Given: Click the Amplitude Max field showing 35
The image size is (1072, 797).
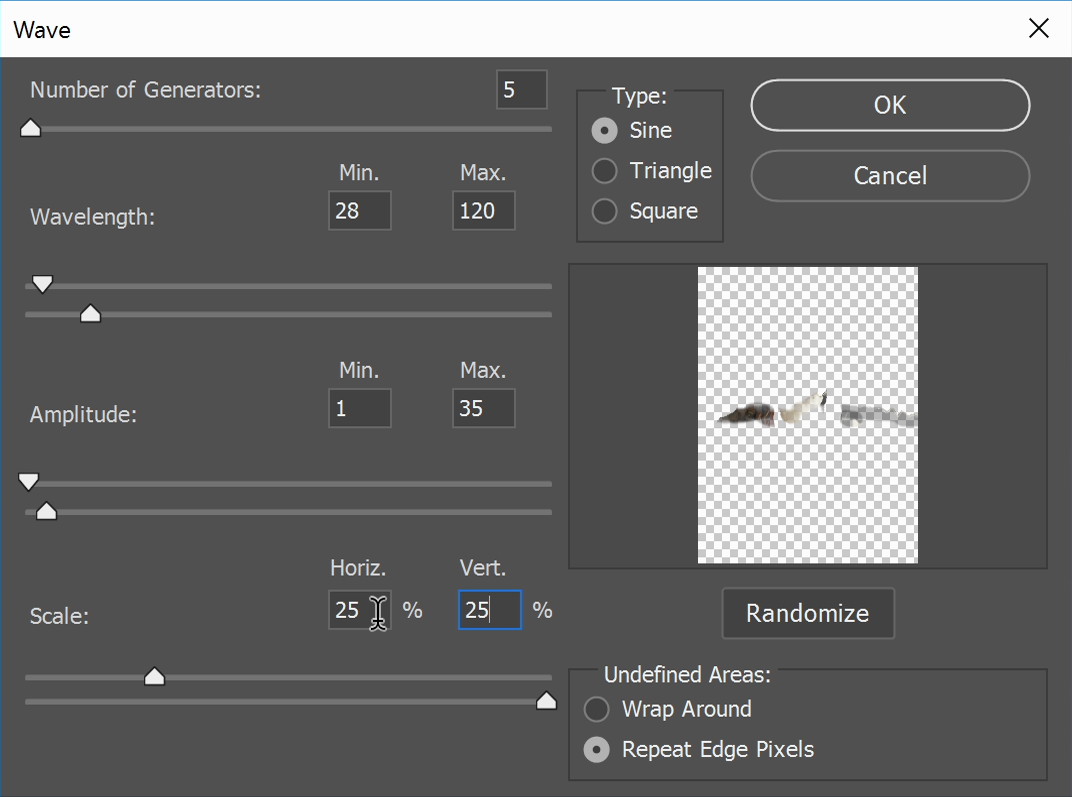Looking at the screenshot, I should pos(483,409).
